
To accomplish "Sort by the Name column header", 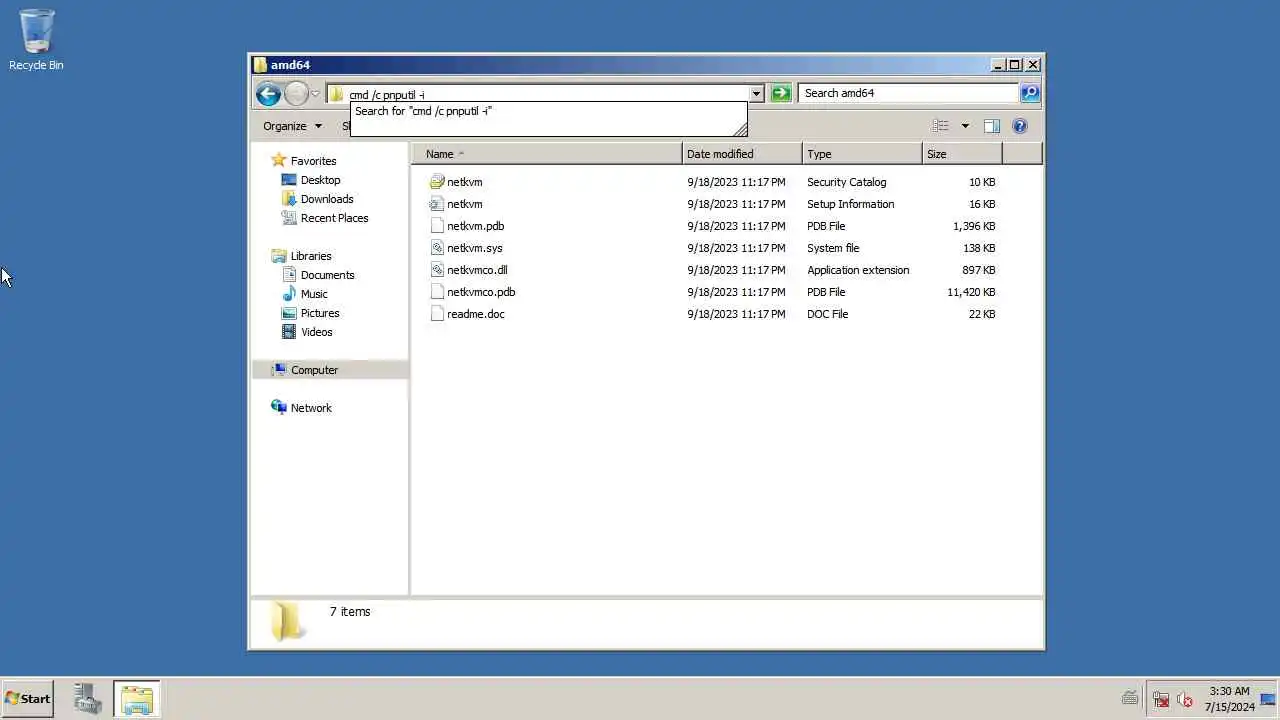I will 546,154.
